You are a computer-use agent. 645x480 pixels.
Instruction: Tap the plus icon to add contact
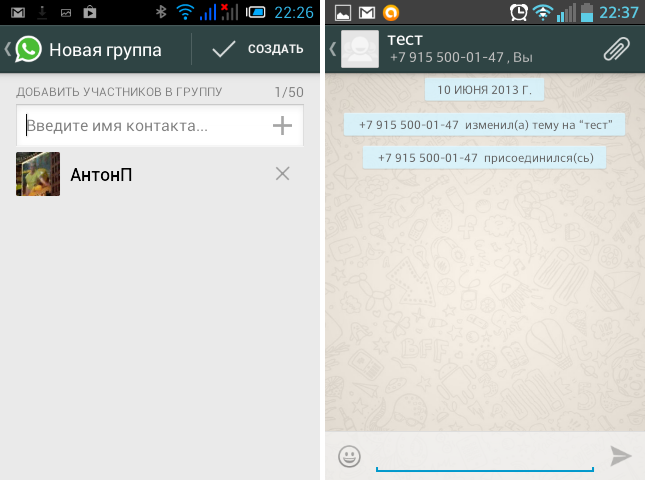[x=283, y=125]
